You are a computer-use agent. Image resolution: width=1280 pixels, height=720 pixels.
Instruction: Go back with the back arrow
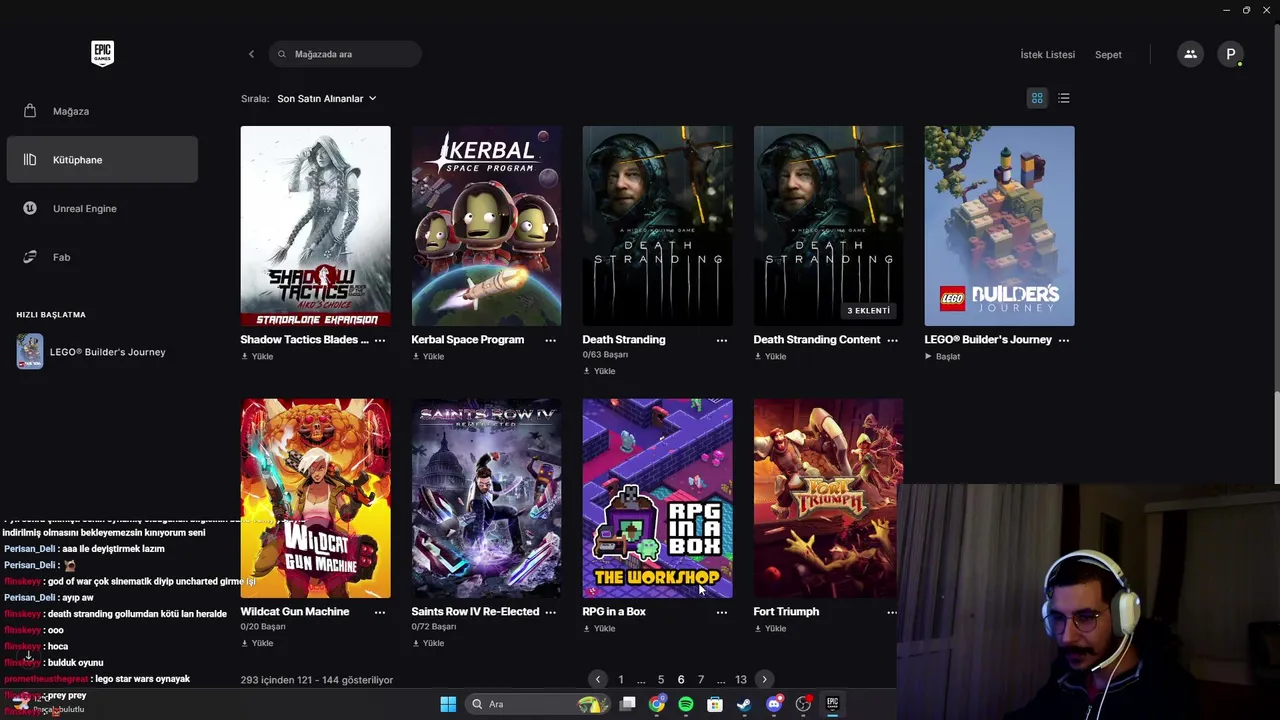[x=251, y=54]
